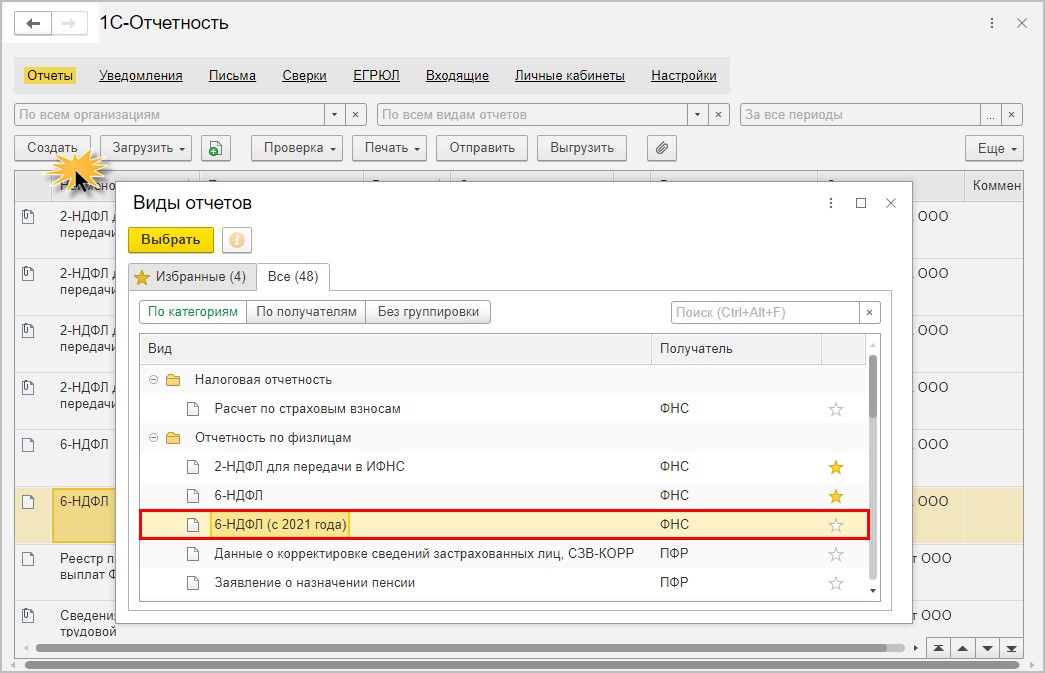This screenshot has width=1045, height=673.
Task: Click the Отправить button
Action: click(482, 148)
